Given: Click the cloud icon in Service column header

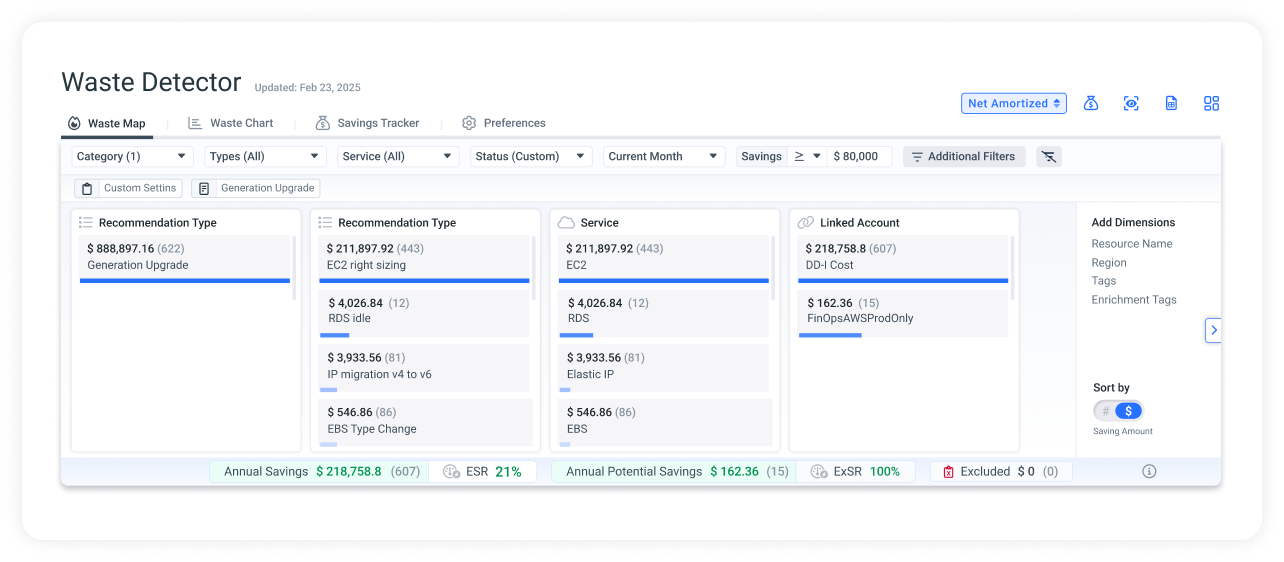Looking at the screenshot, I should (x=566, y=222).
